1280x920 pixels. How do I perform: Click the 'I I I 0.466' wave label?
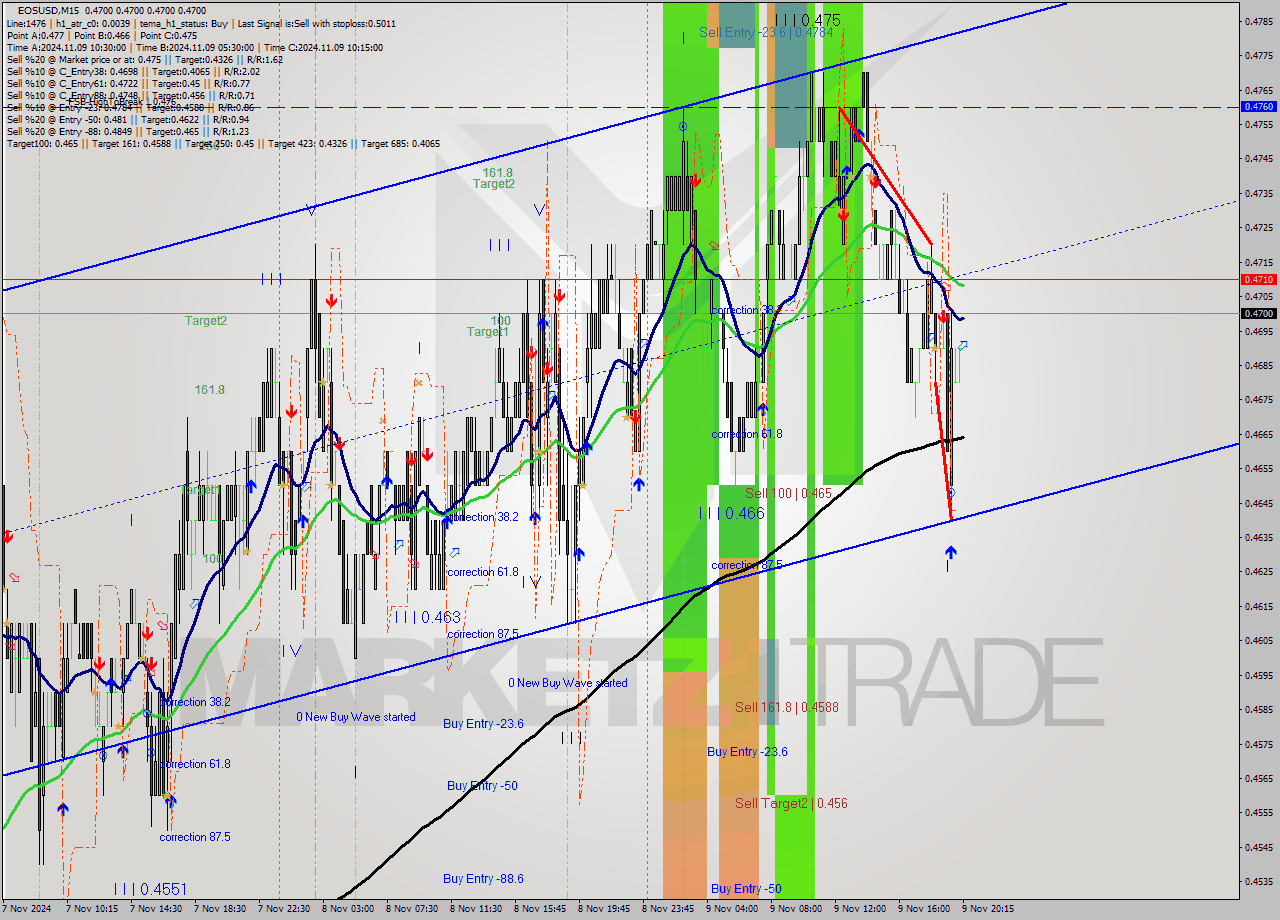pyautogui.click(x=732, y=513)
